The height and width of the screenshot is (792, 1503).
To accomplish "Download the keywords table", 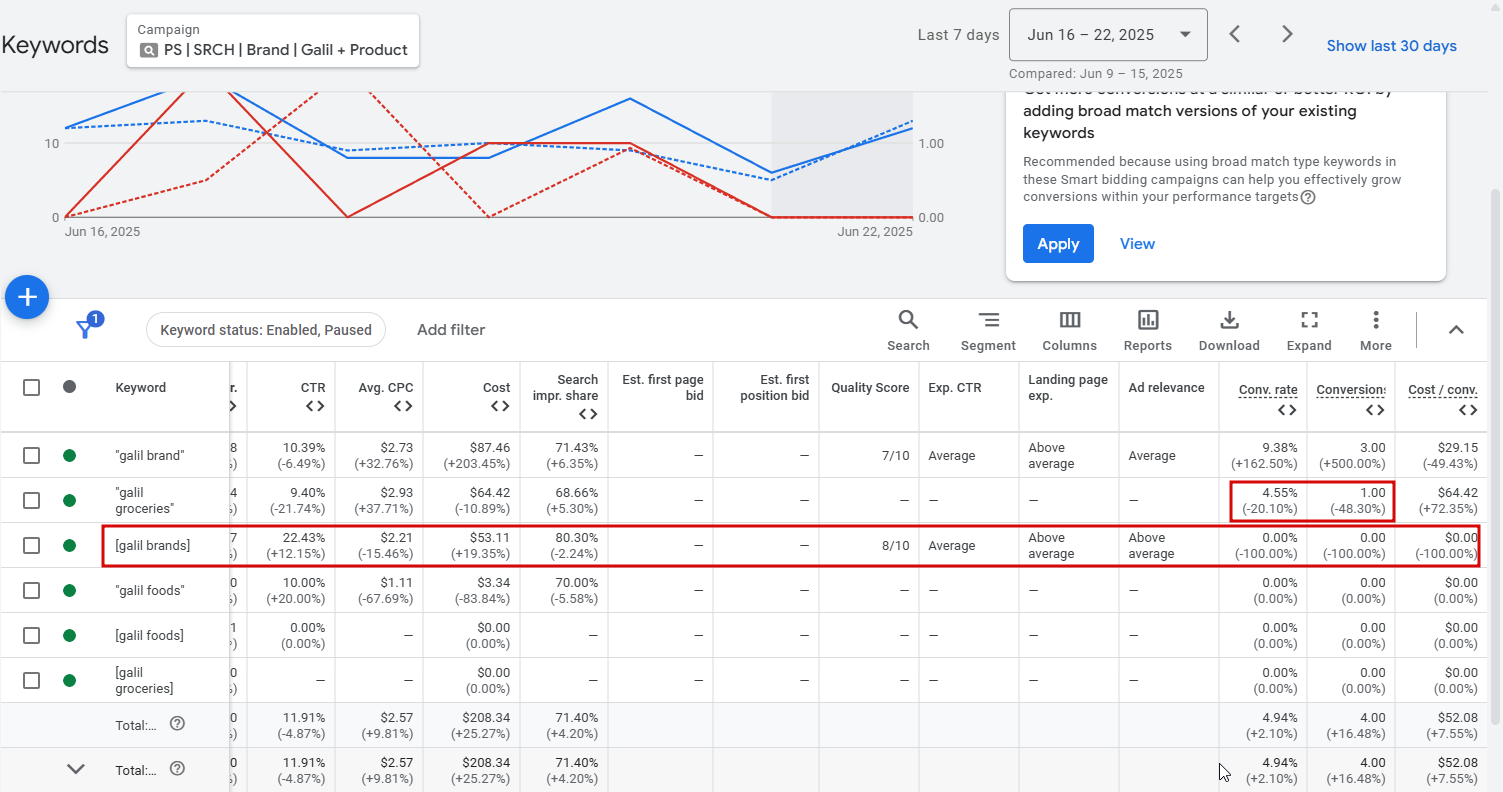I will pos(1229,330).
